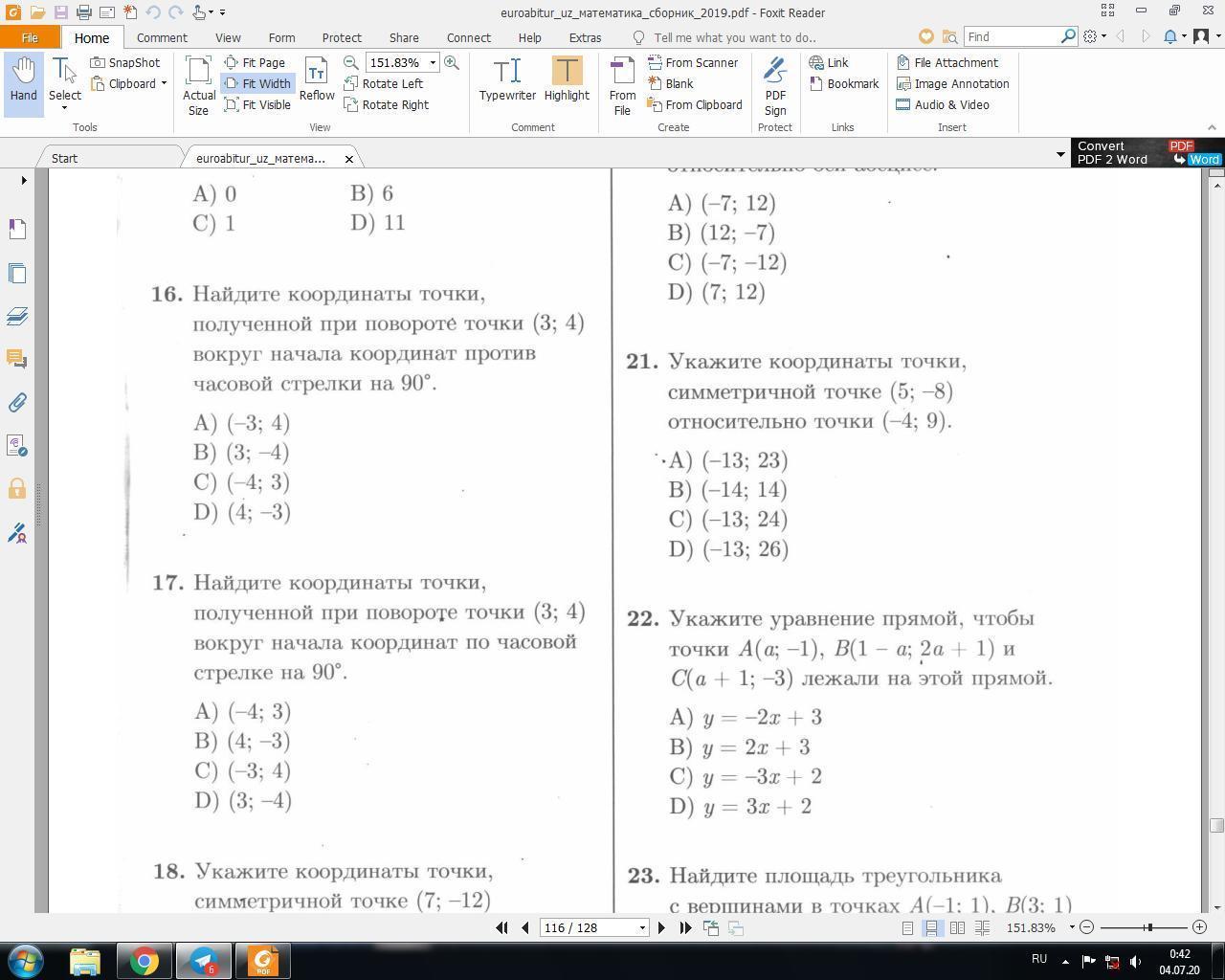Switch to the Share tab
The height and width of the screenshot is (980, 1225).
pos(404,37)
